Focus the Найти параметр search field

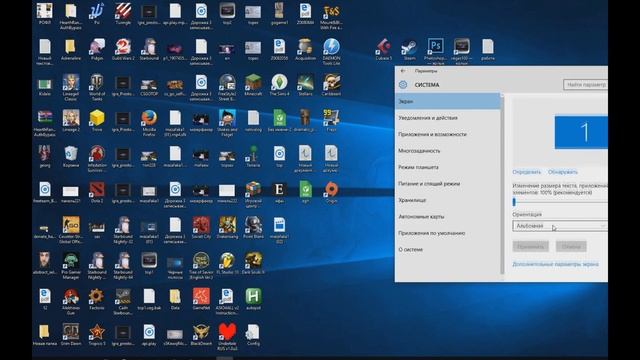(585, 84)
